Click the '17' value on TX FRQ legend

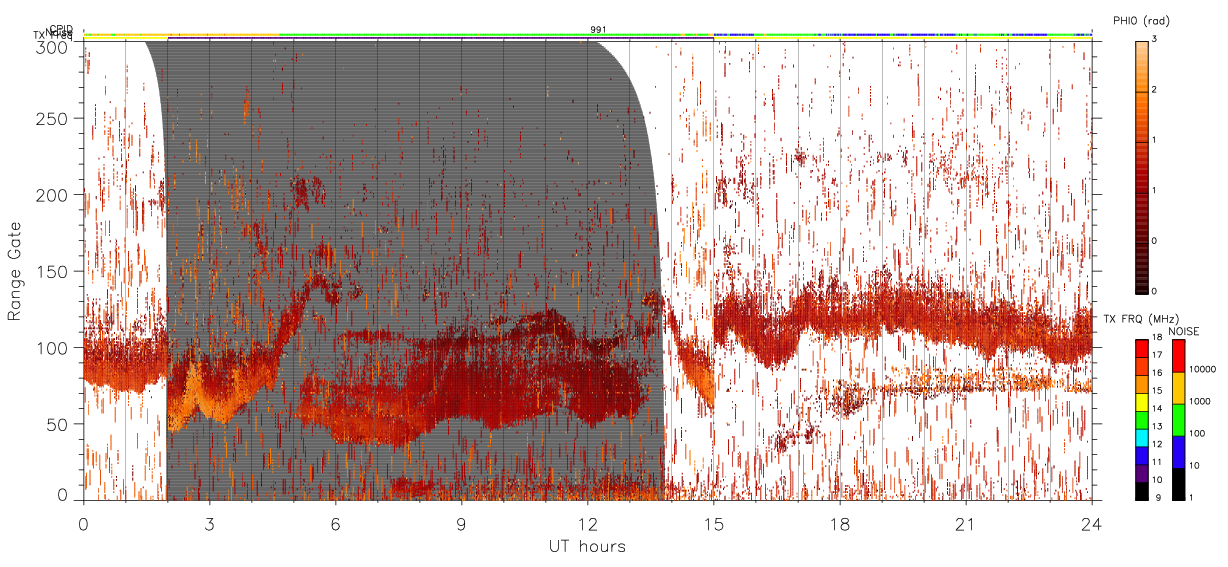click(x=1157, y=355)
